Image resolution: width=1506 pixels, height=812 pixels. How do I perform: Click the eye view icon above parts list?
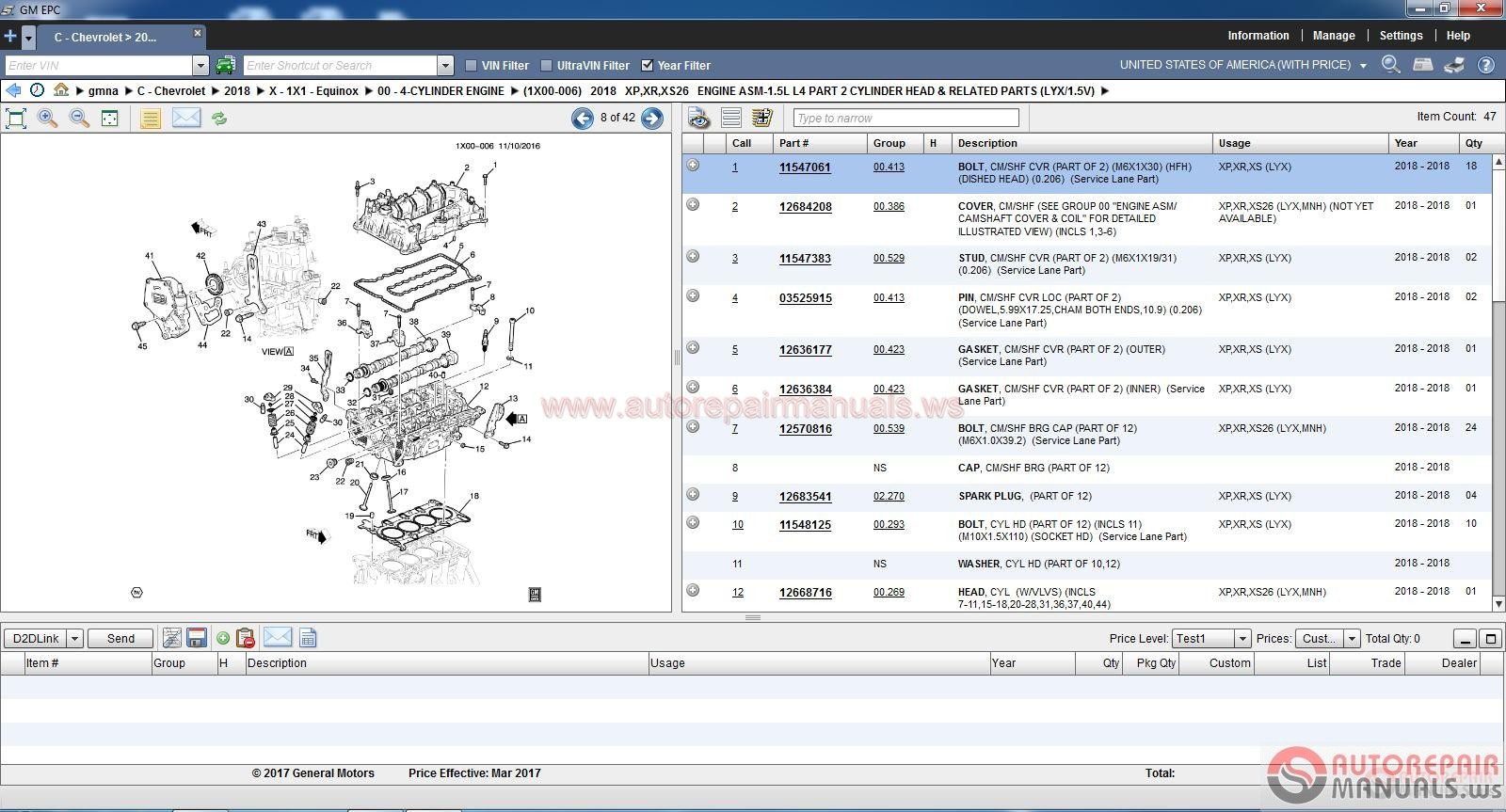[x=698, y=118]
